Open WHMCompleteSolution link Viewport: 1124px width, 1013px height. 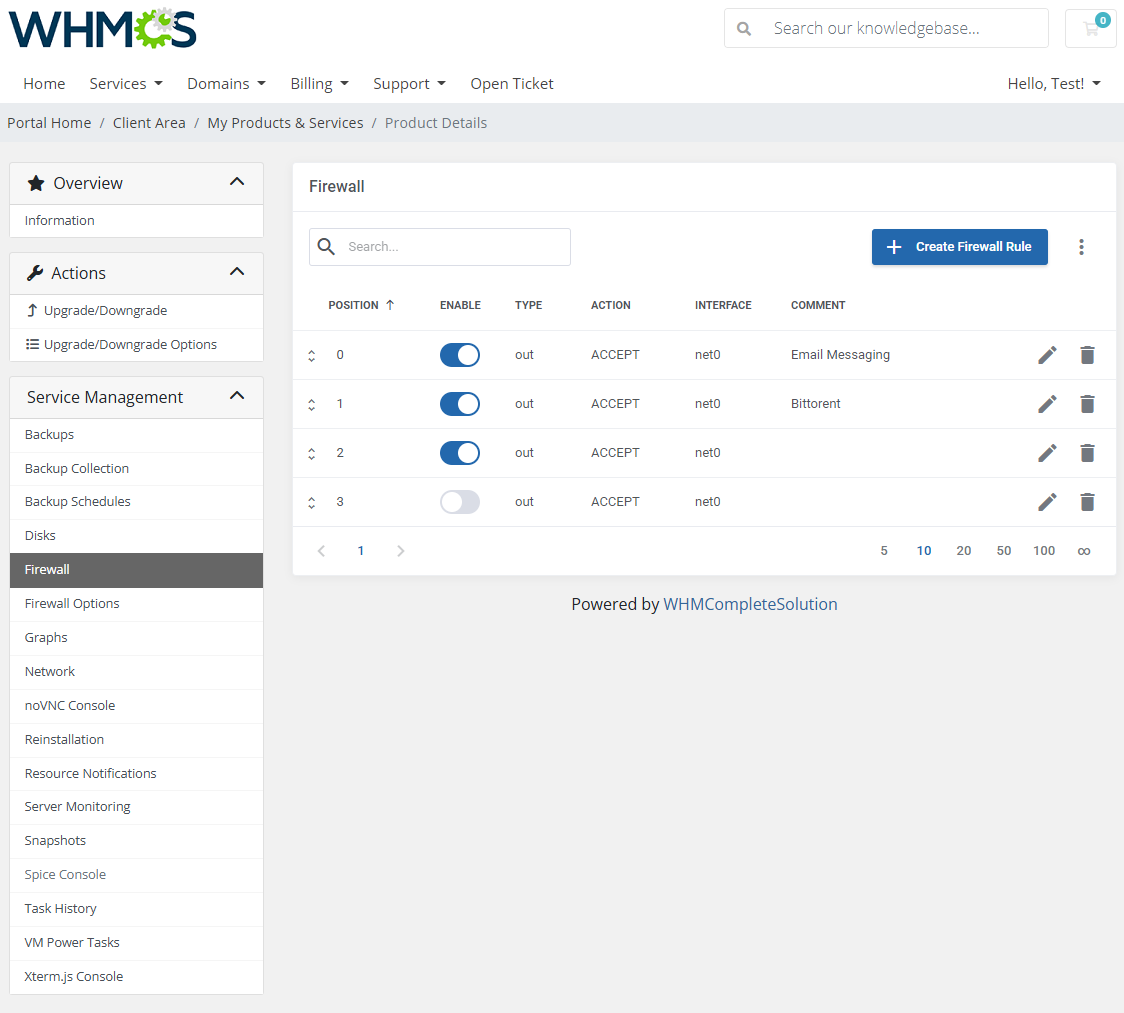click(x=750, y=604)
